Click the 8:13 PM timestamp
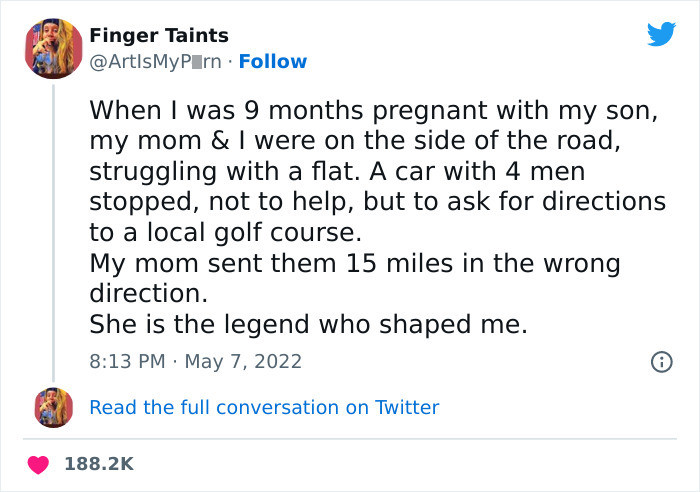The image size is (700, 492). click(128, 361)
